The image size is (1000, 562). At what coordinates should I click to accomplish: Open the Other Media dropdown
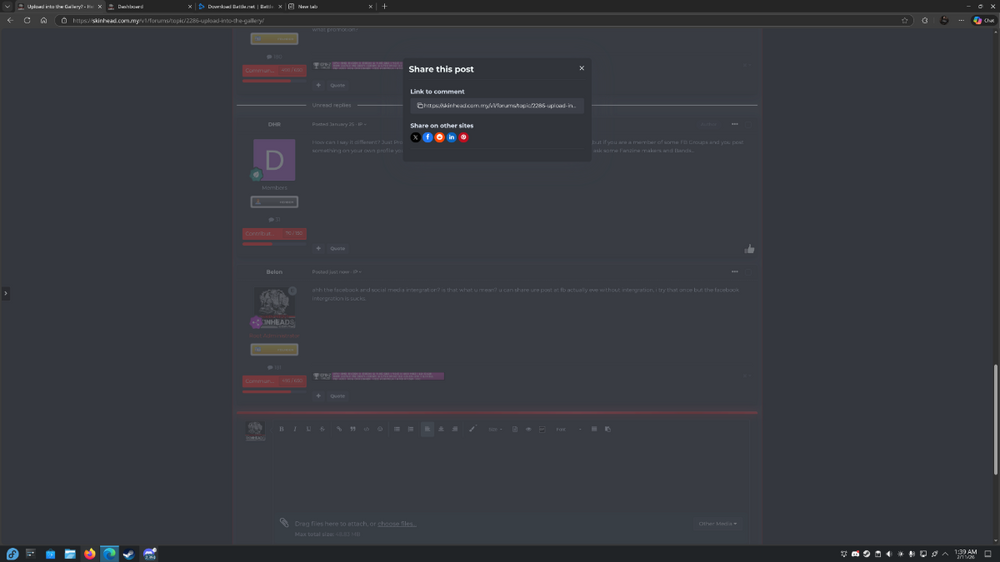coord(718,523)
